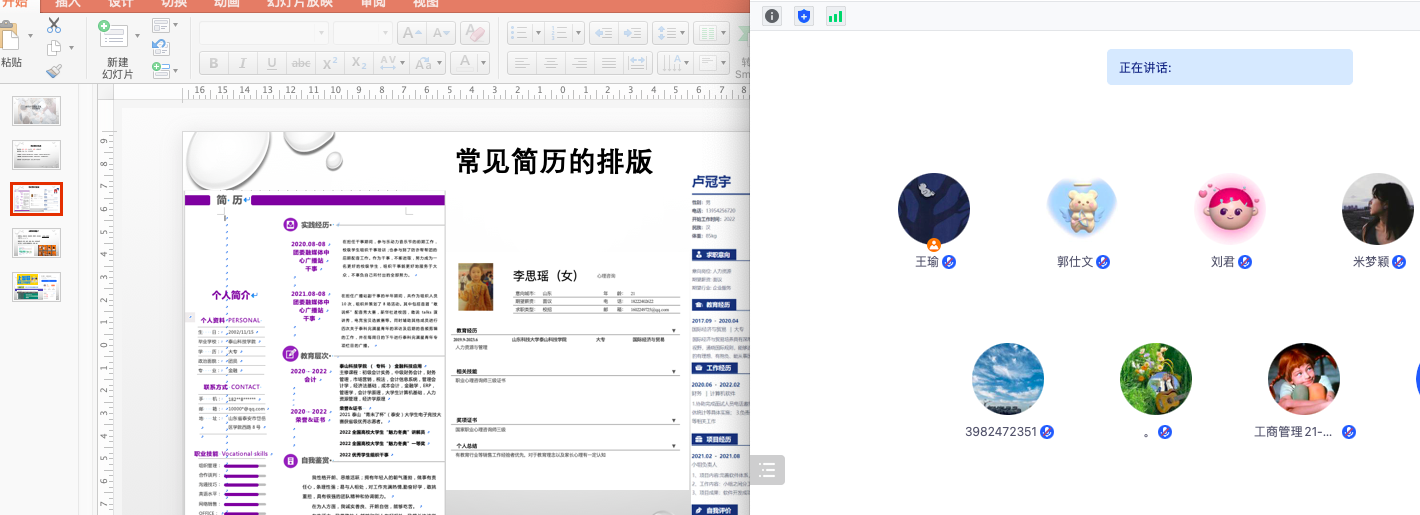This screenshot has height=515, width=1420.
Task: Click the Paste clipboard icon
Action: pos(9,37)
